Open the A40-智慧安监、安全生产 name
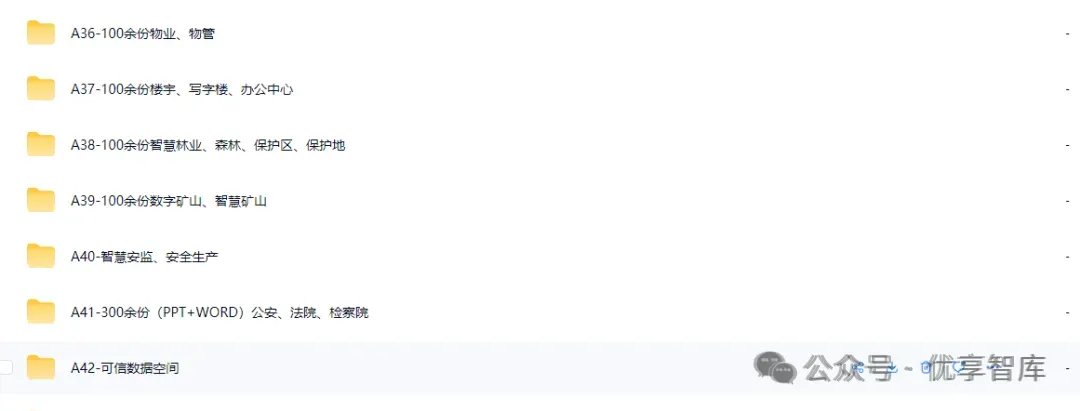The width and height of the screenshot is (1080, 411). pos(145,257)
